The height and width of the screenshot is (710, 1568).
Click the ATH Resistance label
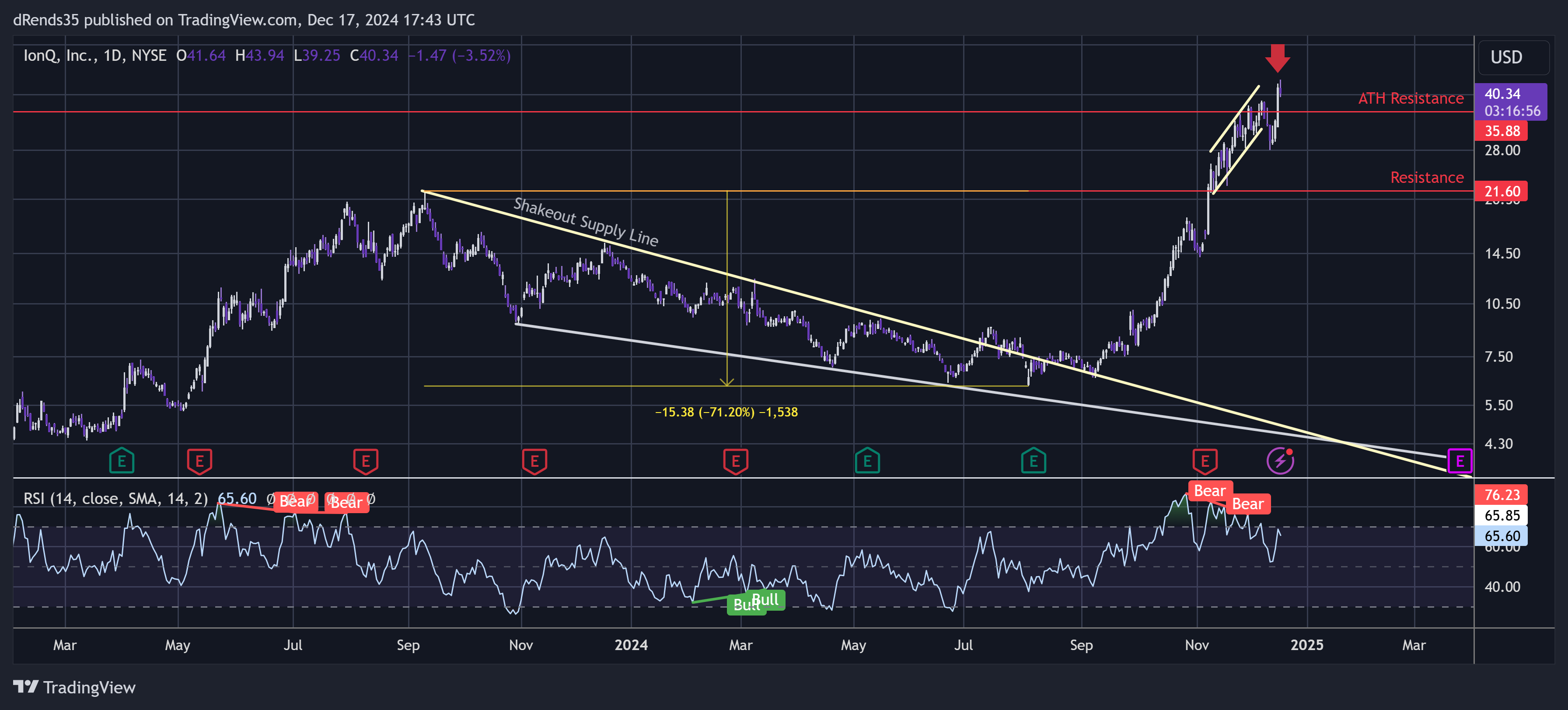click(x=1411, y=98)
